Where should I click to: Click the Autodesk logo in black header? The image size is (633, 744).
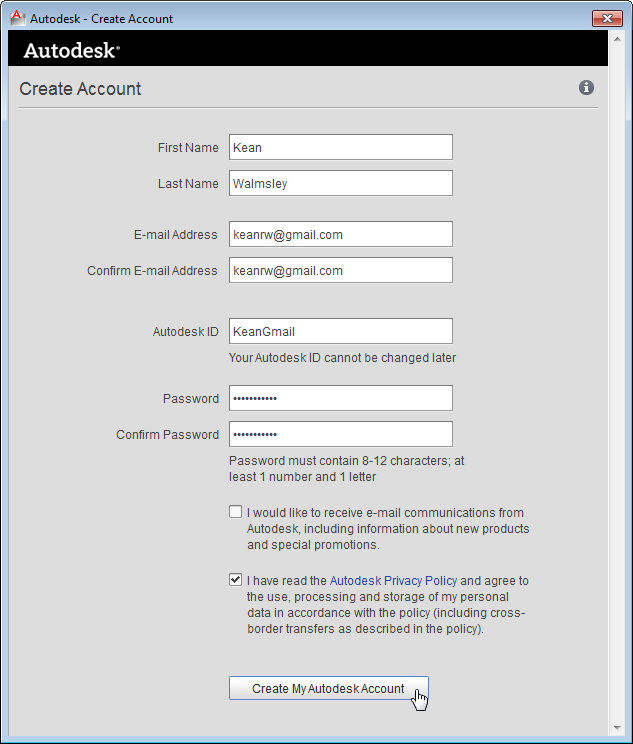(x=71, y=51)
